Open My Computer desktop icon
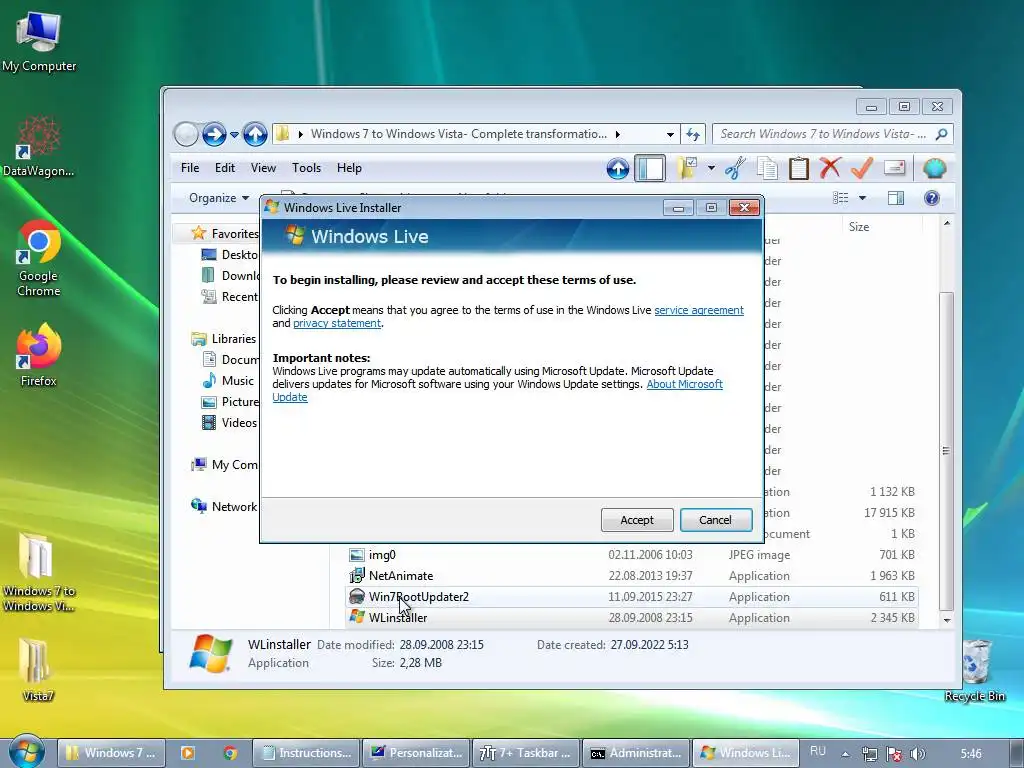1024x768 pixels. pyautogui.click(x=39, y=41)
